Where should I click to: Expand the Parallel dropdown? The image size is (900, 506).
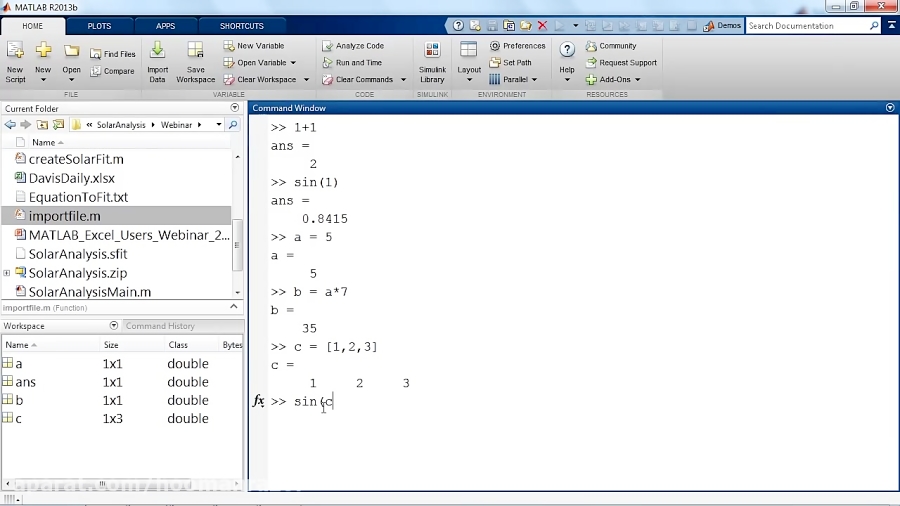tap(534, 80)
